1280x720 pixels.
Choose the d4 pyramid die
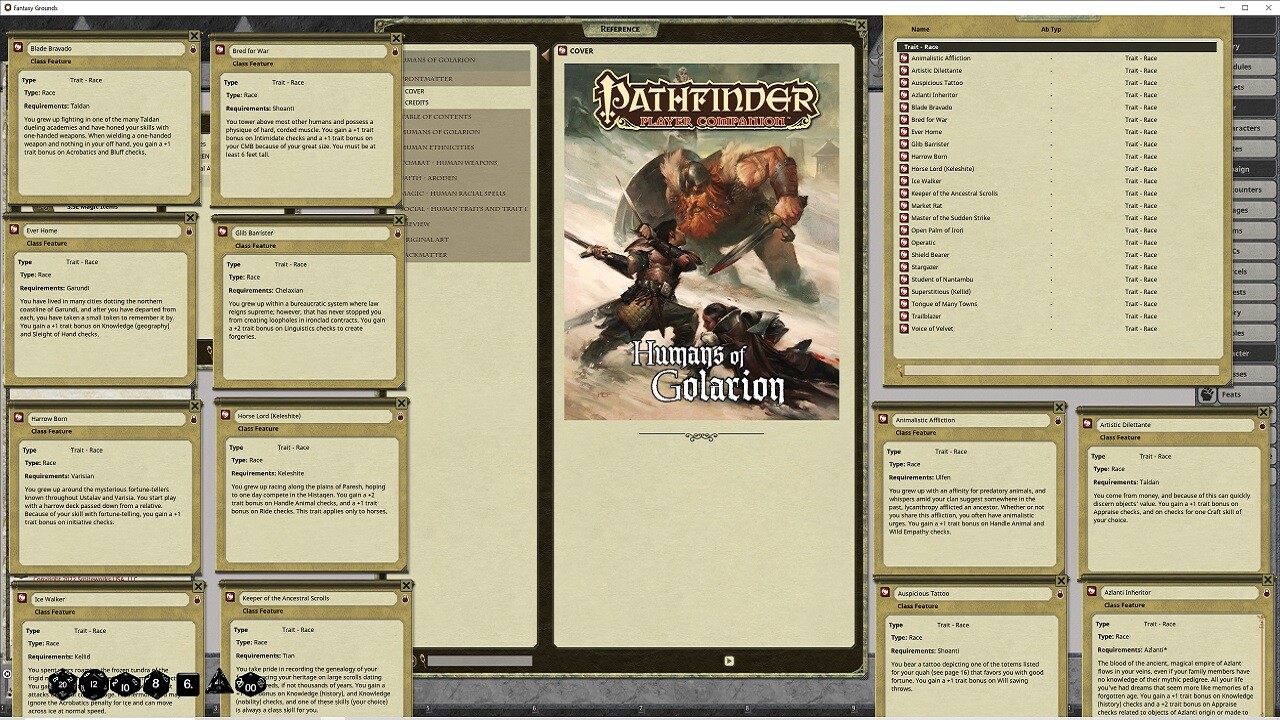219,684
